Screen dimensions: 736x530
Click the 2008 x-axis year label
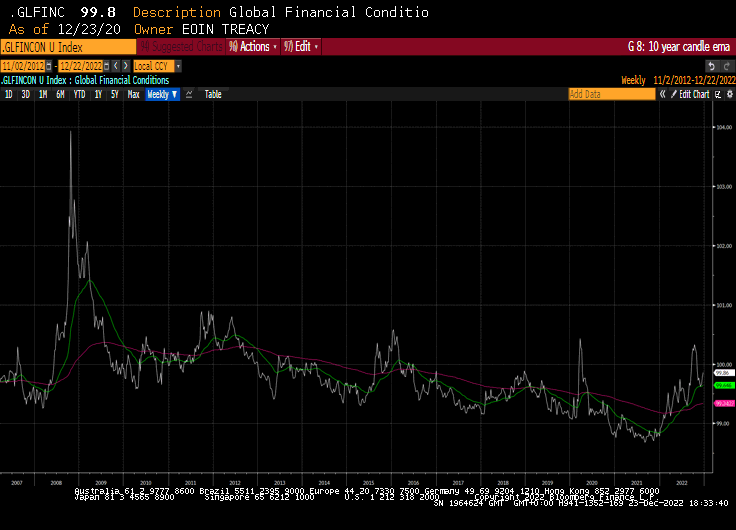coord(56,483)
